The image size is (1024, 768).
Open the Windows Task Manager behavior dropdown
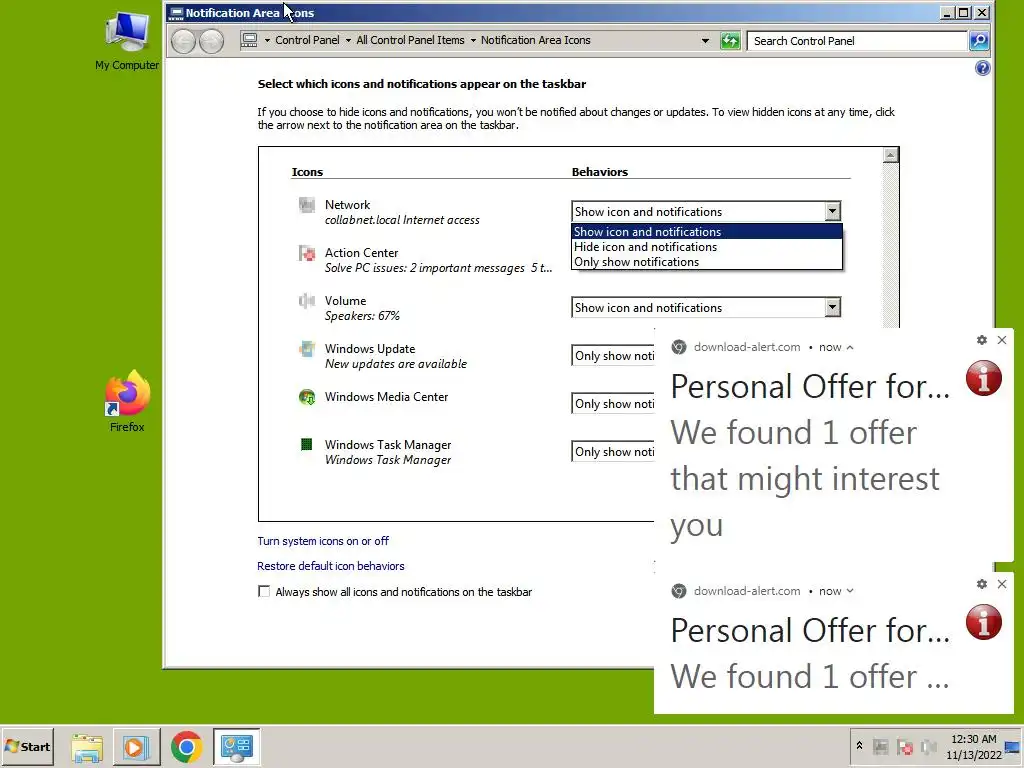click(613, 451)
